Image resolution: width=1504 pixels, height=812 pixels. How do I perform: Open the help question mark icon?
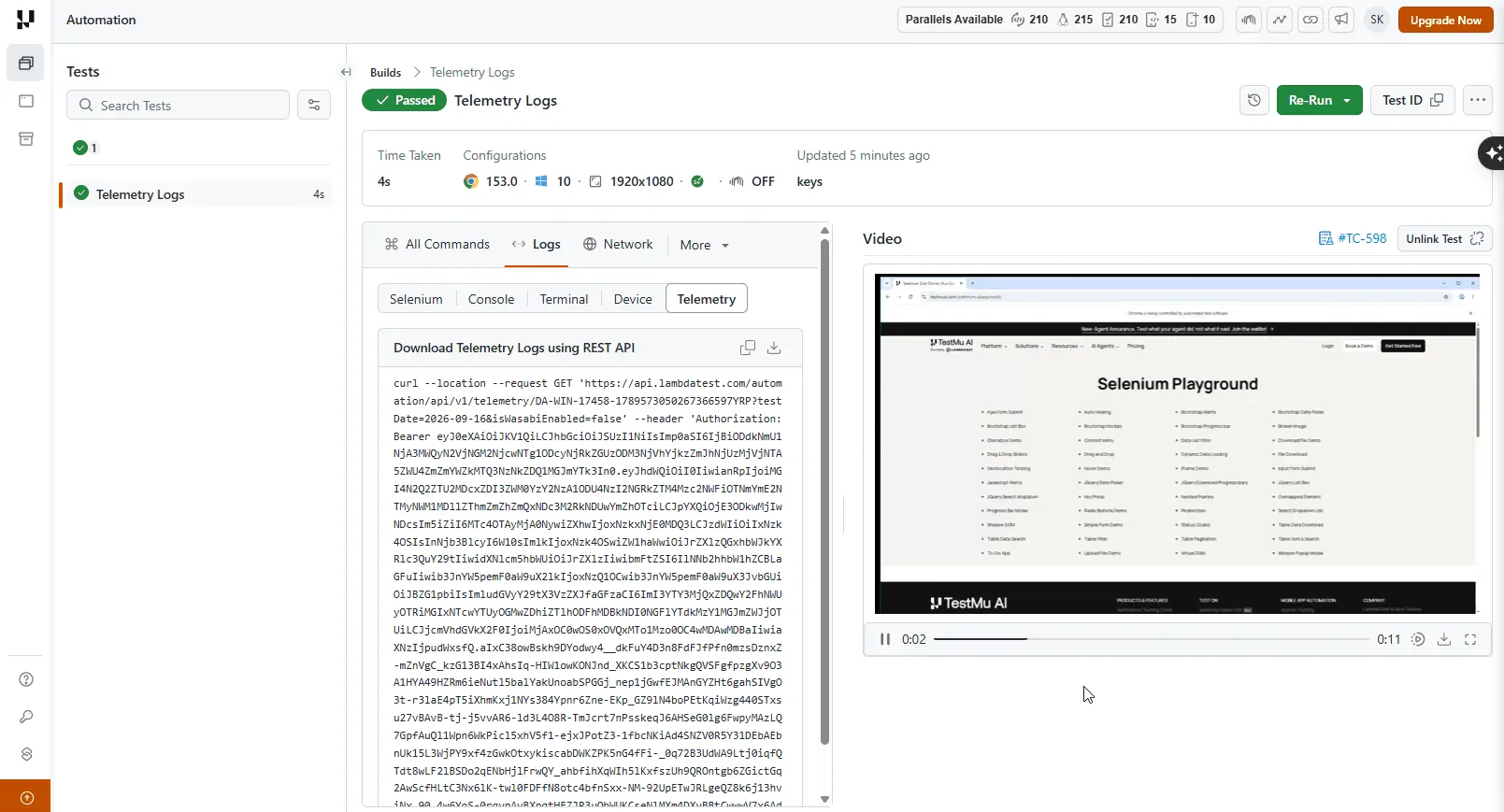pos(26,679)
